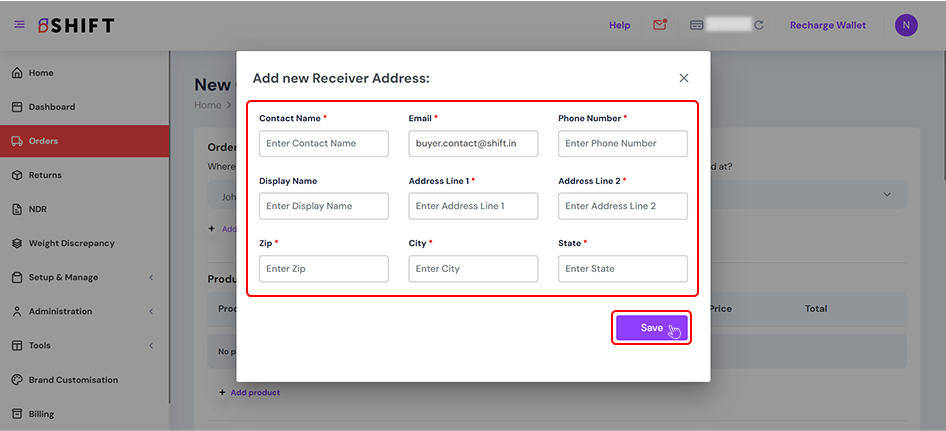Go to the Returns menu item

(x=45, y=175)
